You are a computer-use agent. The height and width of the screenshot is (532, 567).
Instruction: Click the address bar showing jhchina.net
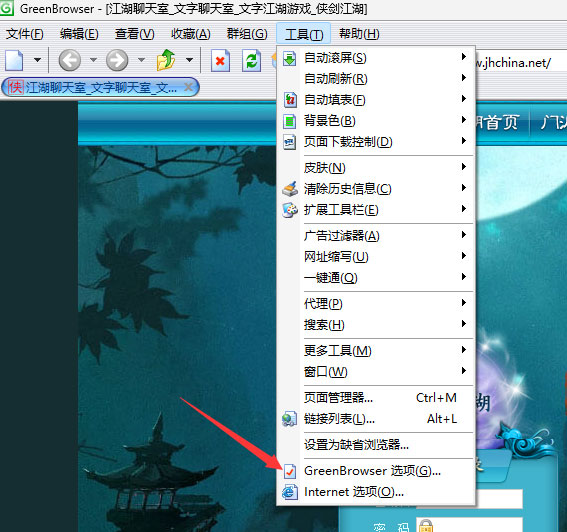(521, 63)
